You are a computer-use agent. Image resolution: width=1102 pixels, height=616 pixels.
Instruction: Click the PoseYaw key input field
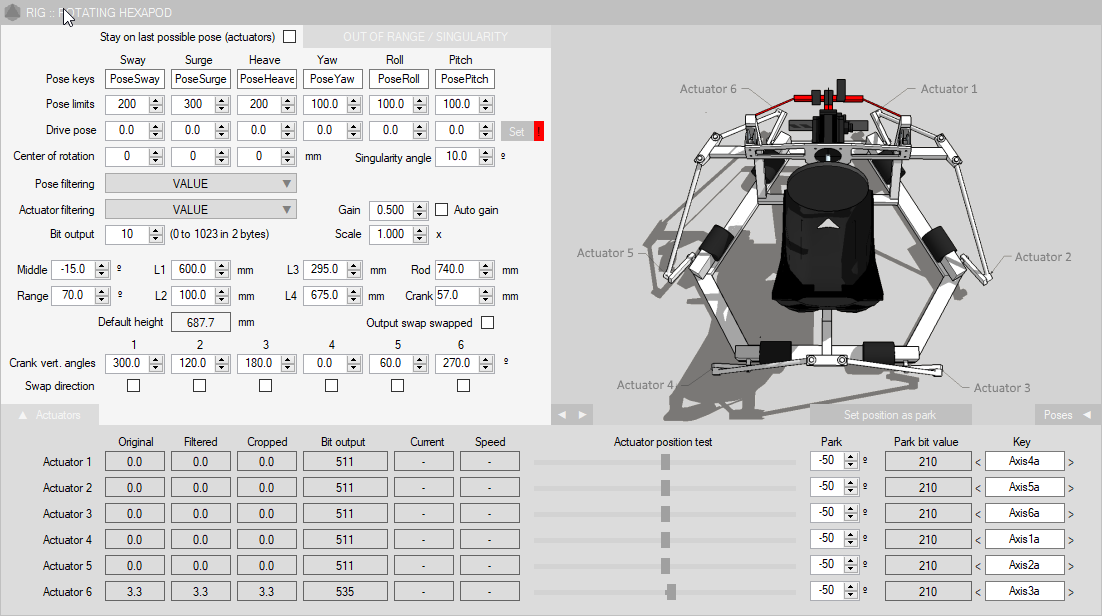click(332, 79)
